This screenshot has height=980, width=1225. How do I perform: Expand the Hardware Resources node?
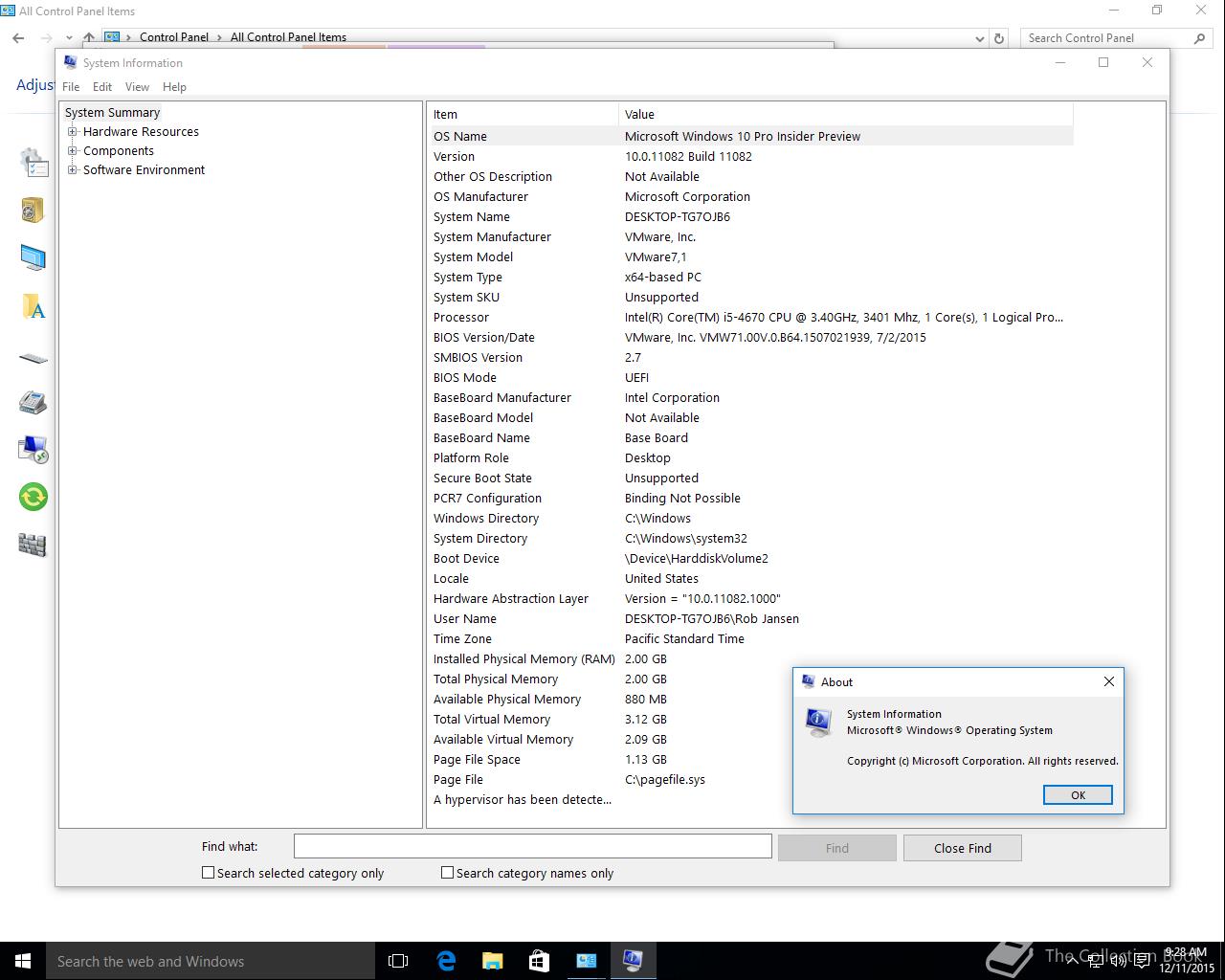(73, 132)
